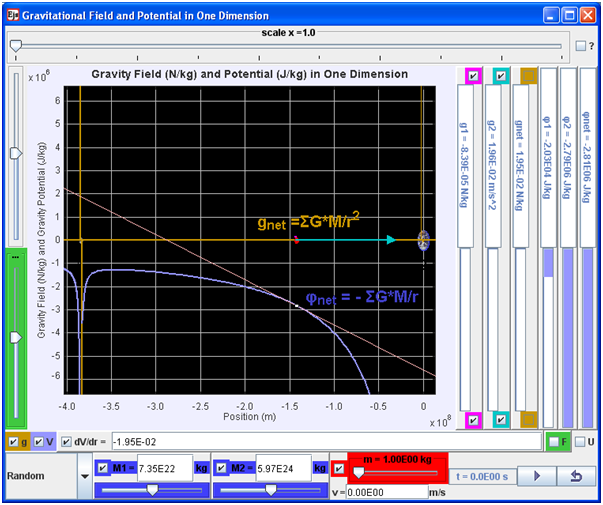
Task: Toggle bottom magenta g1 checkbox
Action: 473,420
